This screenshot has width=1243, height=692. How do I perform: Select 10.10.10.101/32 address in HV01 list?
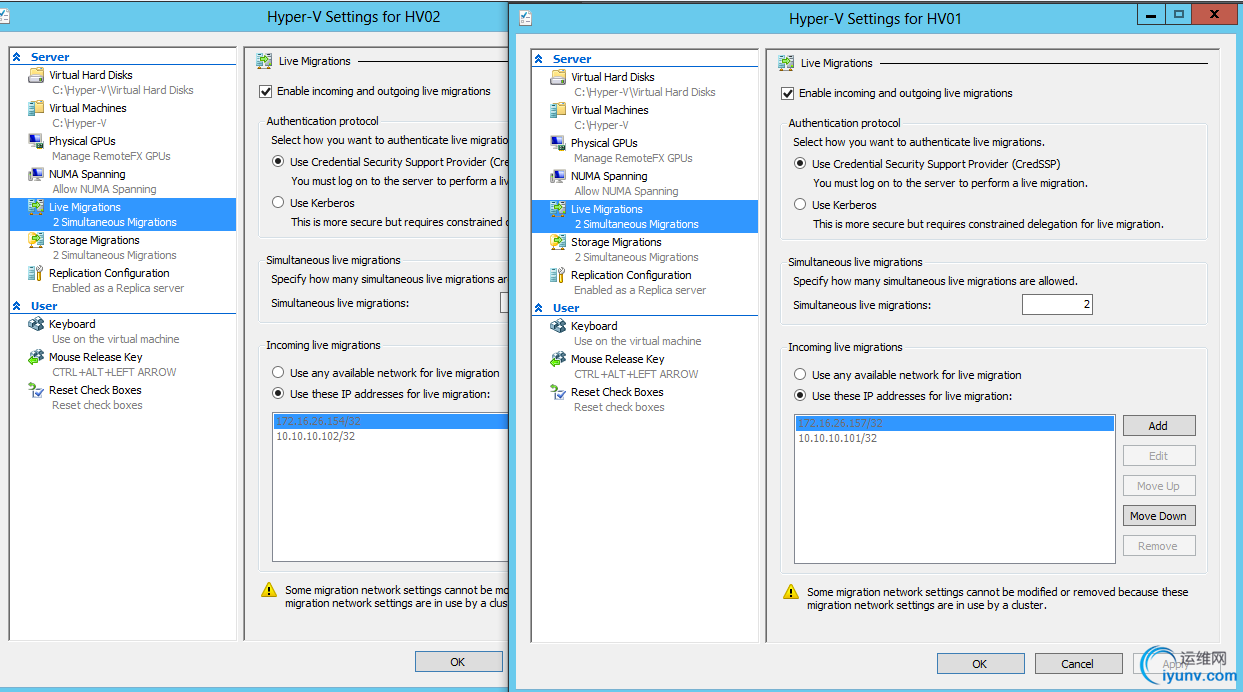(x=954, y=438)
